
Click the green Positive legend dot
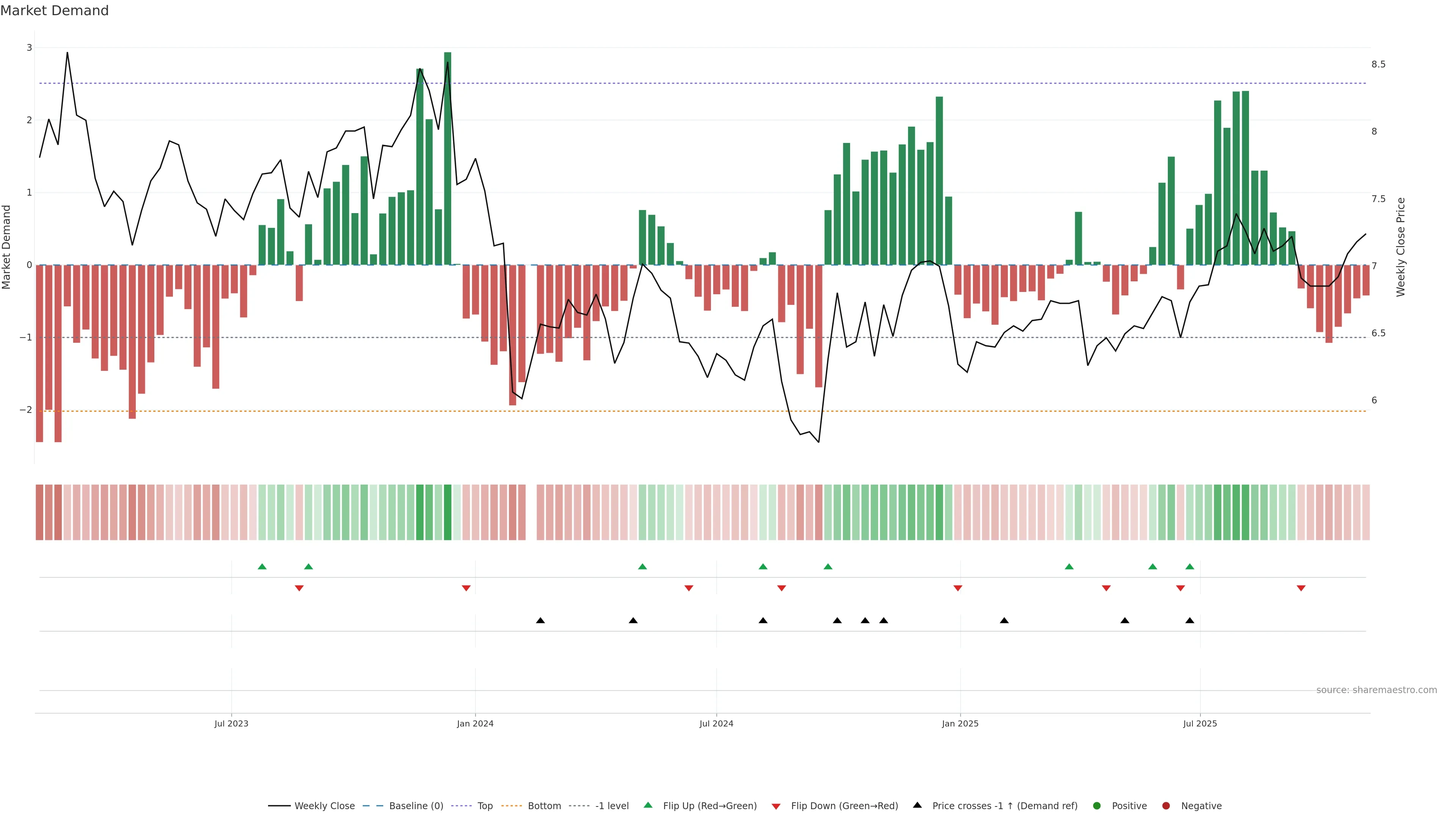click(x=1097, y=806)
